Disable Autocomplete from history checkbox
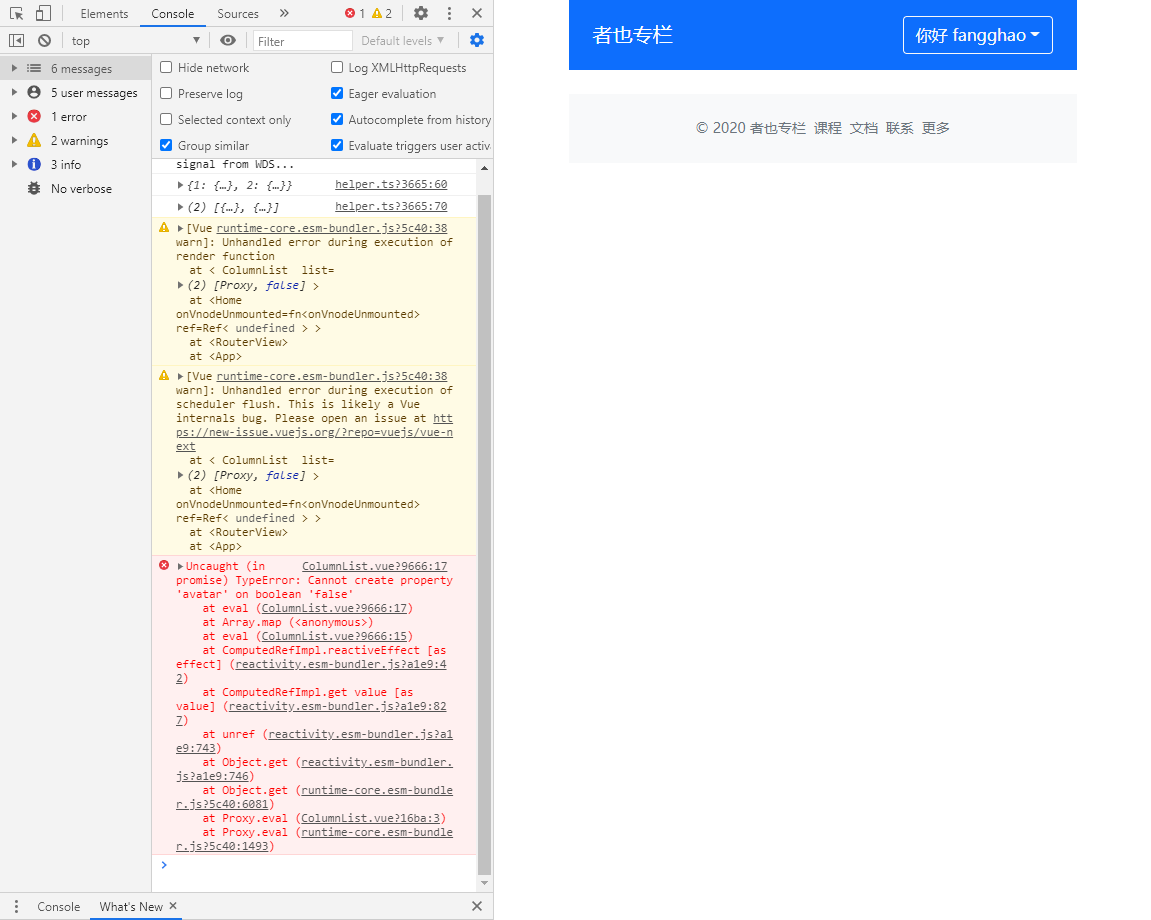The image size is (1151, 920). 337,119
